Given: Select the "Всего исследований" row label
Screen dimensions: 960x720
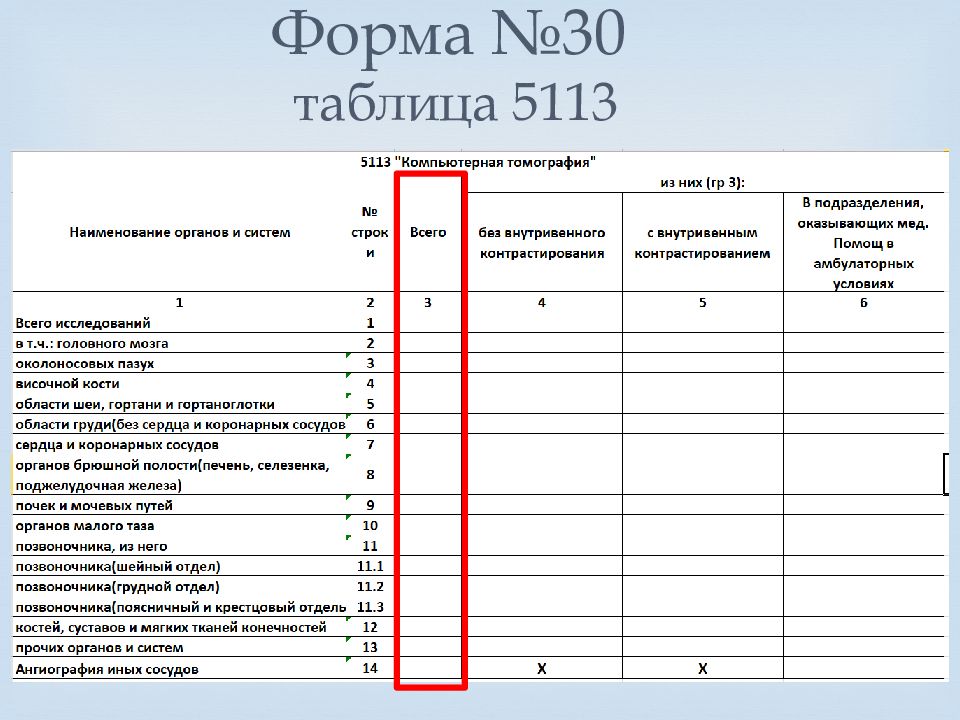Looking at the screenshot, I should (83, 323).
